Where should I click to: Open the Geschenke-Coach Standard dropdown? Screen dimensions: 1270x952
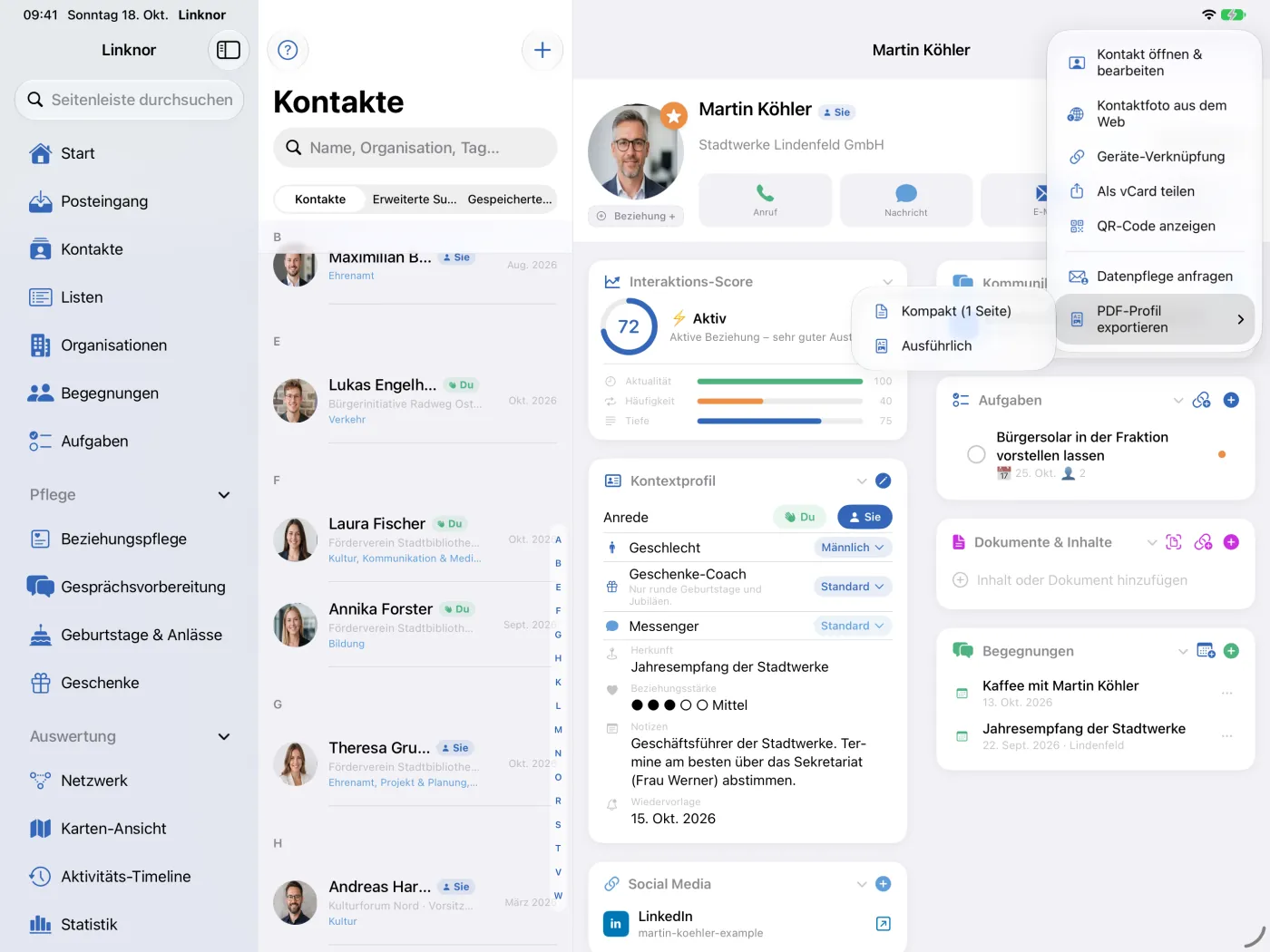click(x=853, y=587)
